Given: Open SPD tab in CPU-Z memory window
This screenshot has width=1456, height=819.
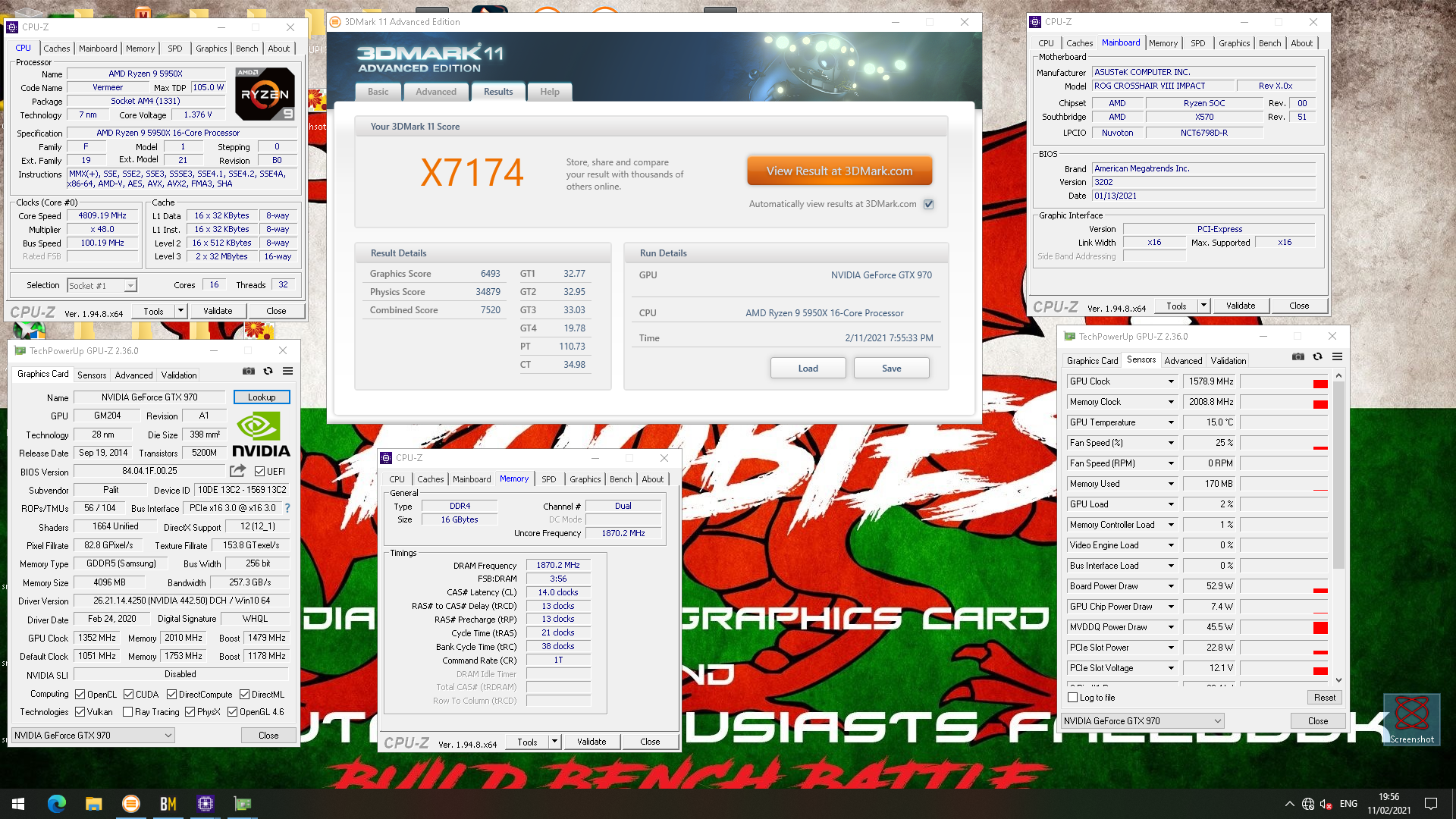Looking at the screenshot, I should click(548, 479).
